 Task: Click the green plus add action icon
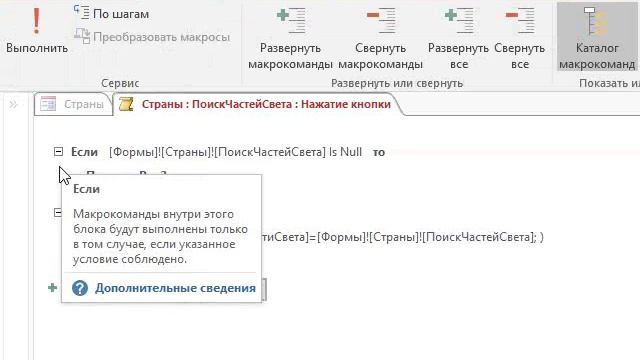52,288
